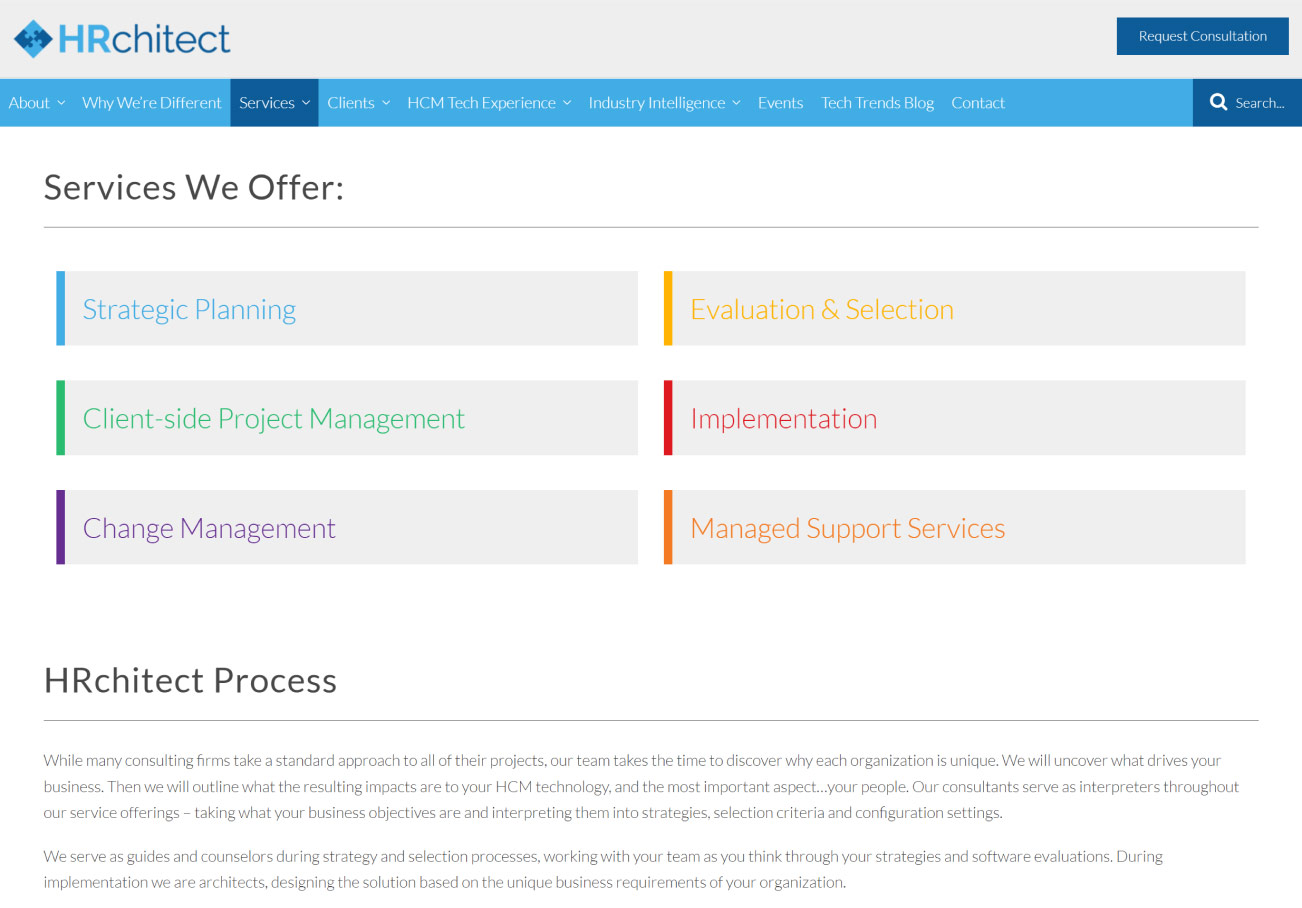1302x908 pixels.
Task: Expand the Clients dropdown arrow
Action: (x=386, y=103)
